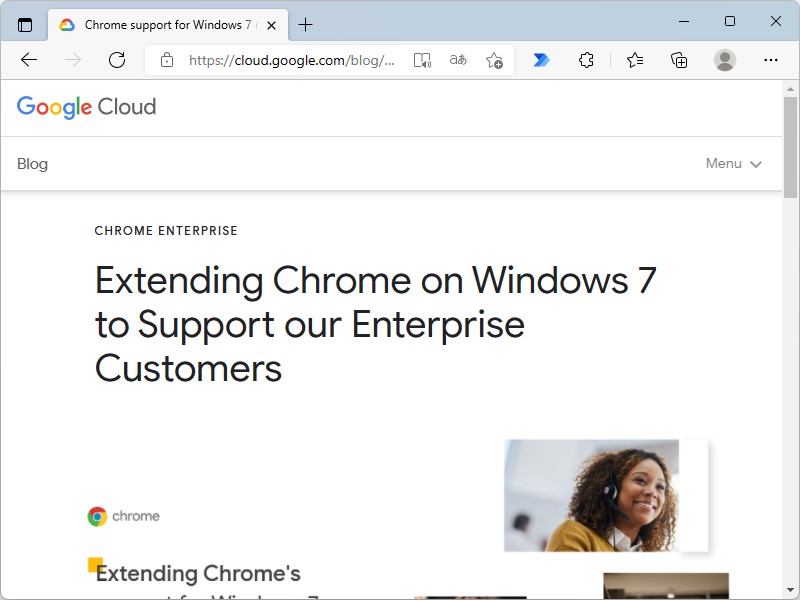Open the Settings and more ellipsis menu

(771, 60)
